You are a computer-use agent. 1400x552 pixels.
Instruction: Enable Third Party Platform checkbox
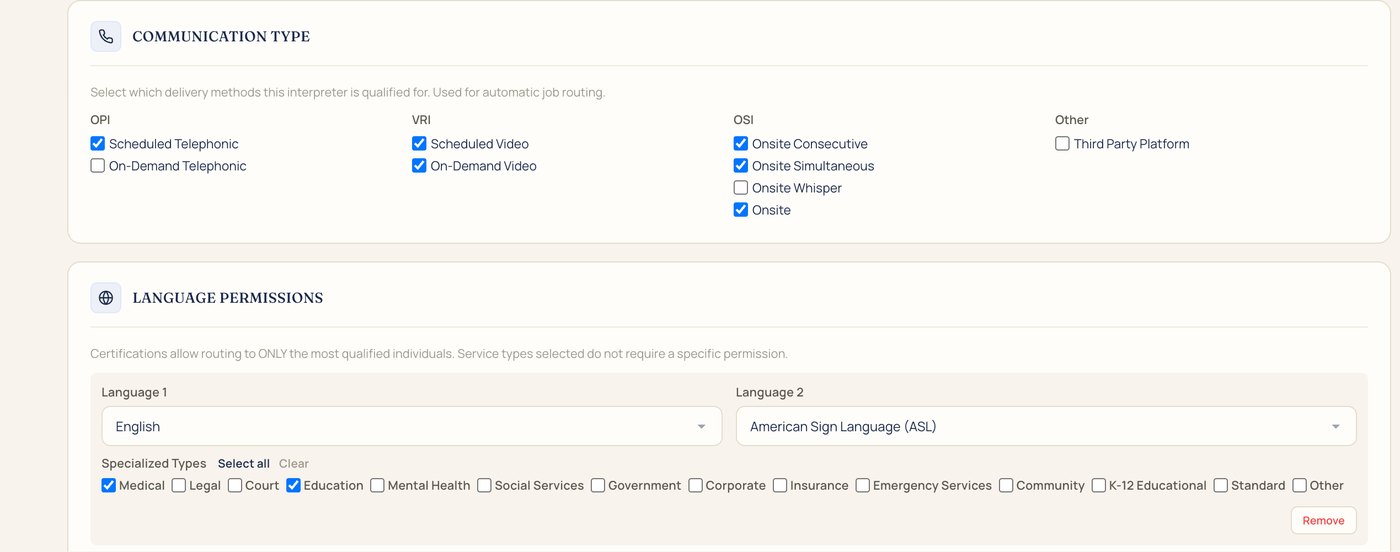click(1063, 144)
